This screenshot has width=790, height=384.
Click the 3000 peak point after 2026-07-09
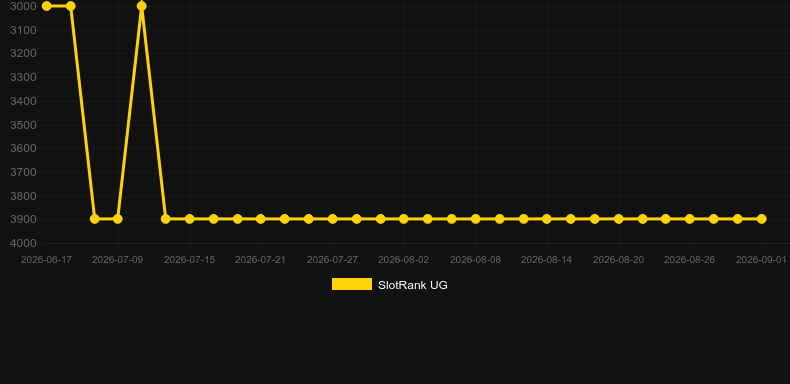[142, 6]
